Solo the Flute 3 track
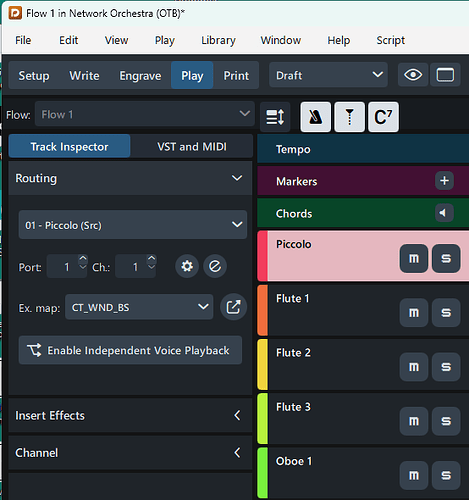The height and width of the screenshot is (500, 469). tap(446, 421)
